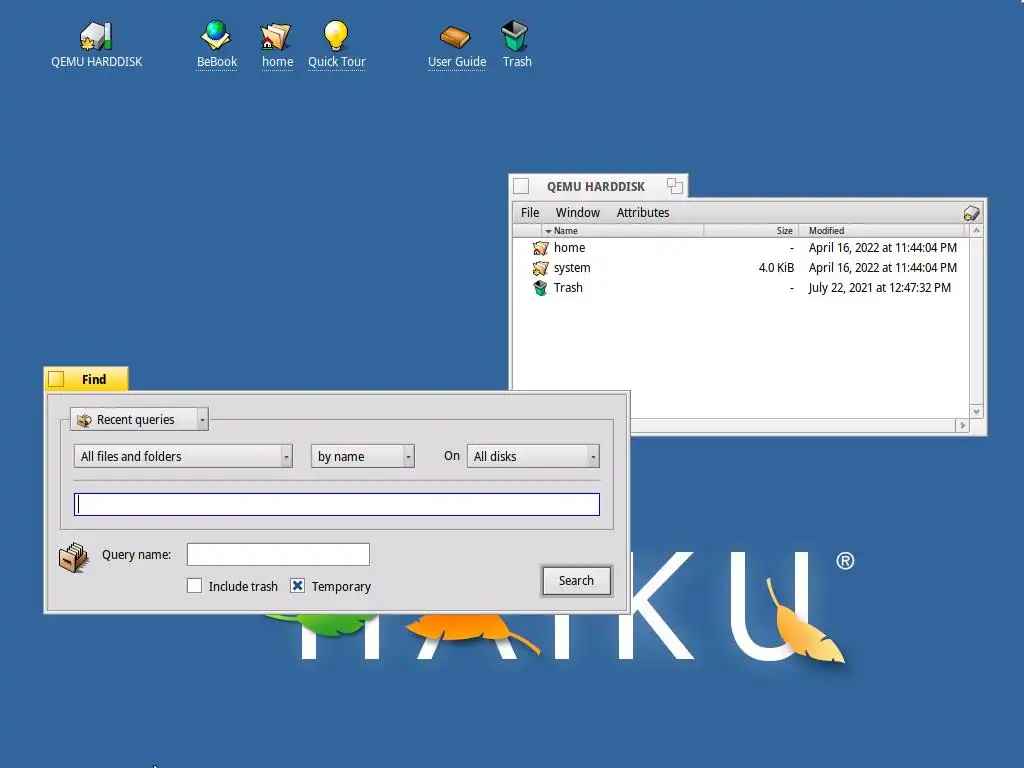
Task: Expand the All files and folders dropdown
Action: pyautogui.click(x=183, y=456)
